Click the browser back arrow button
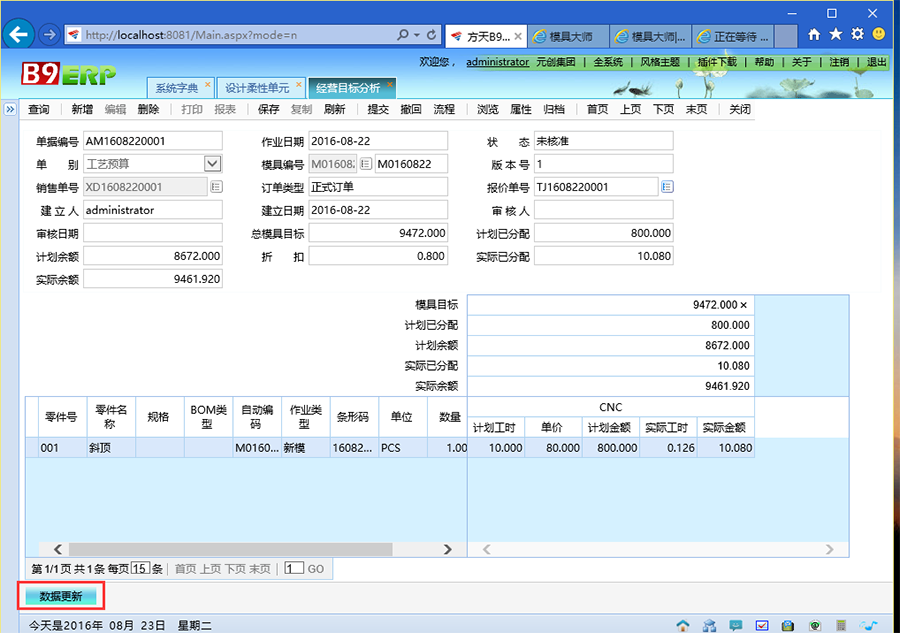The height and width of the screenshot is (633, 900). coord(18,35)
